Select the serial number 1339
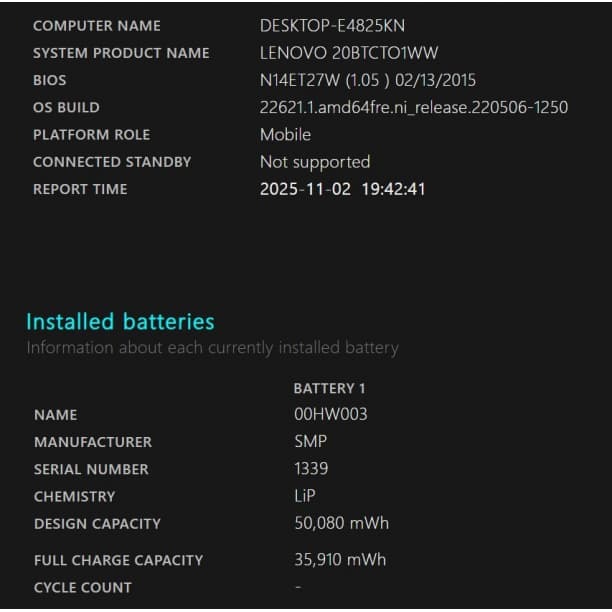Screen dimensions: 612x612 pyautogui.click(x=310, y=468)
